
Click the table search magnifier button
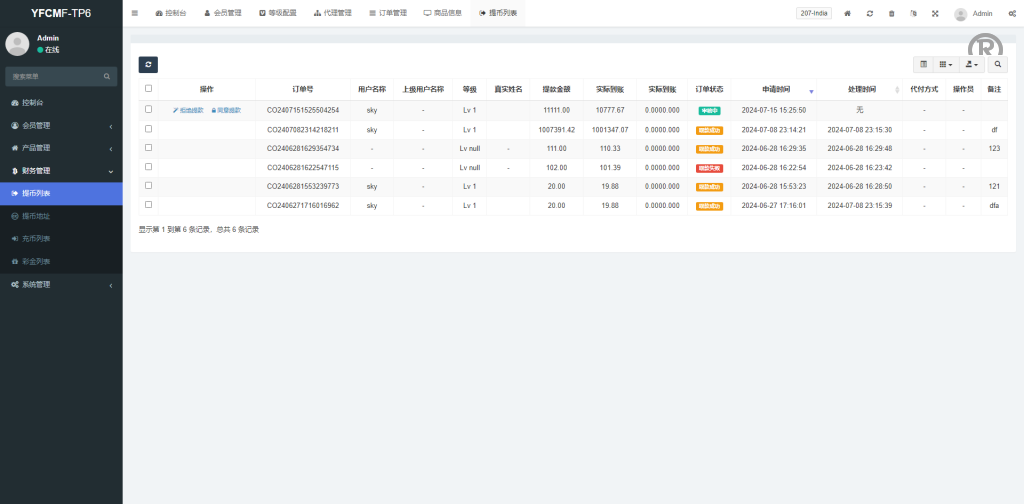[997, 64]
